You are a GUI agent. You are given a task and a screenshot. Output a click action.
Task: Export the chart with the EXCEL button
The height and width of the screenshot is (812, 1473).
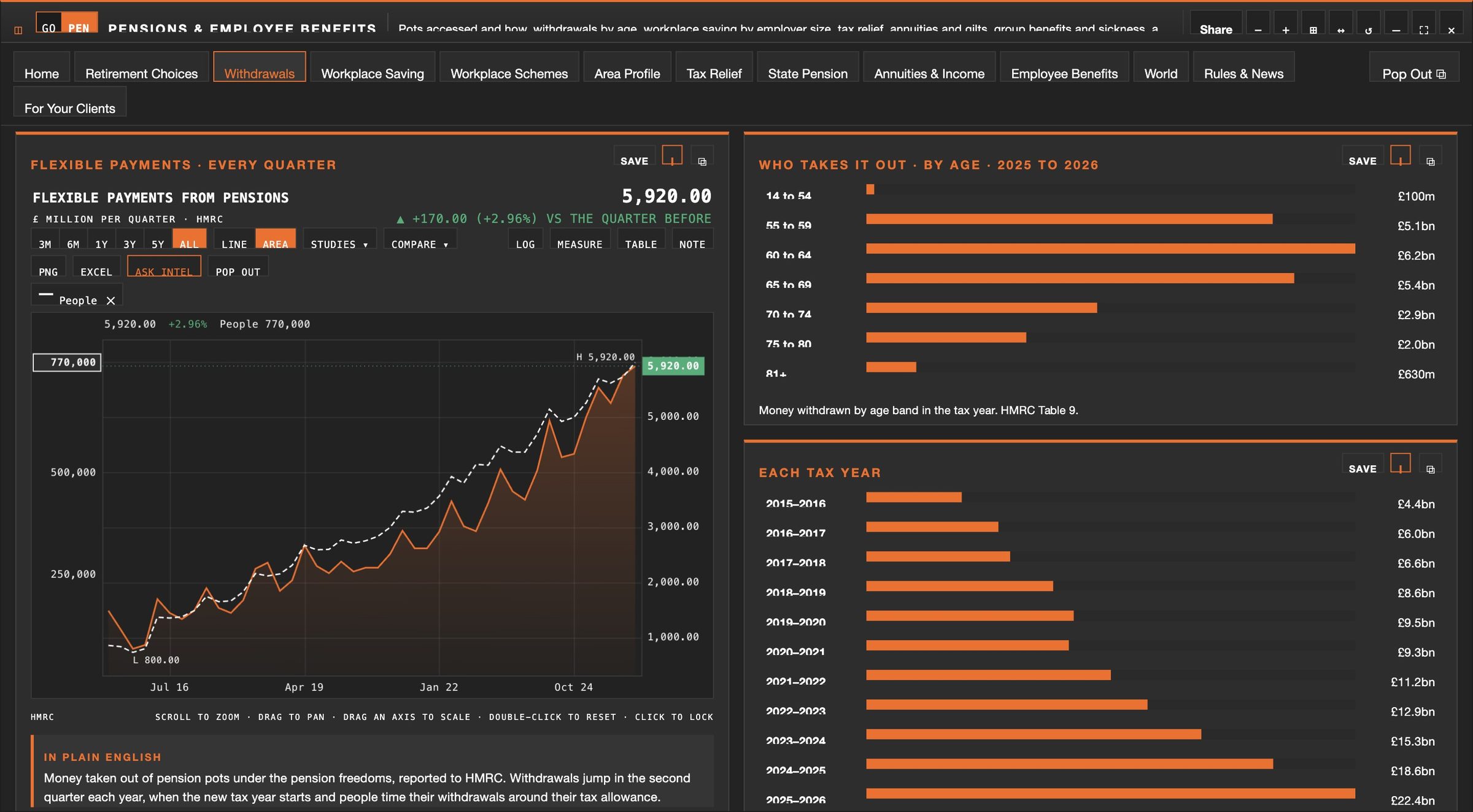tap(96, 271)
